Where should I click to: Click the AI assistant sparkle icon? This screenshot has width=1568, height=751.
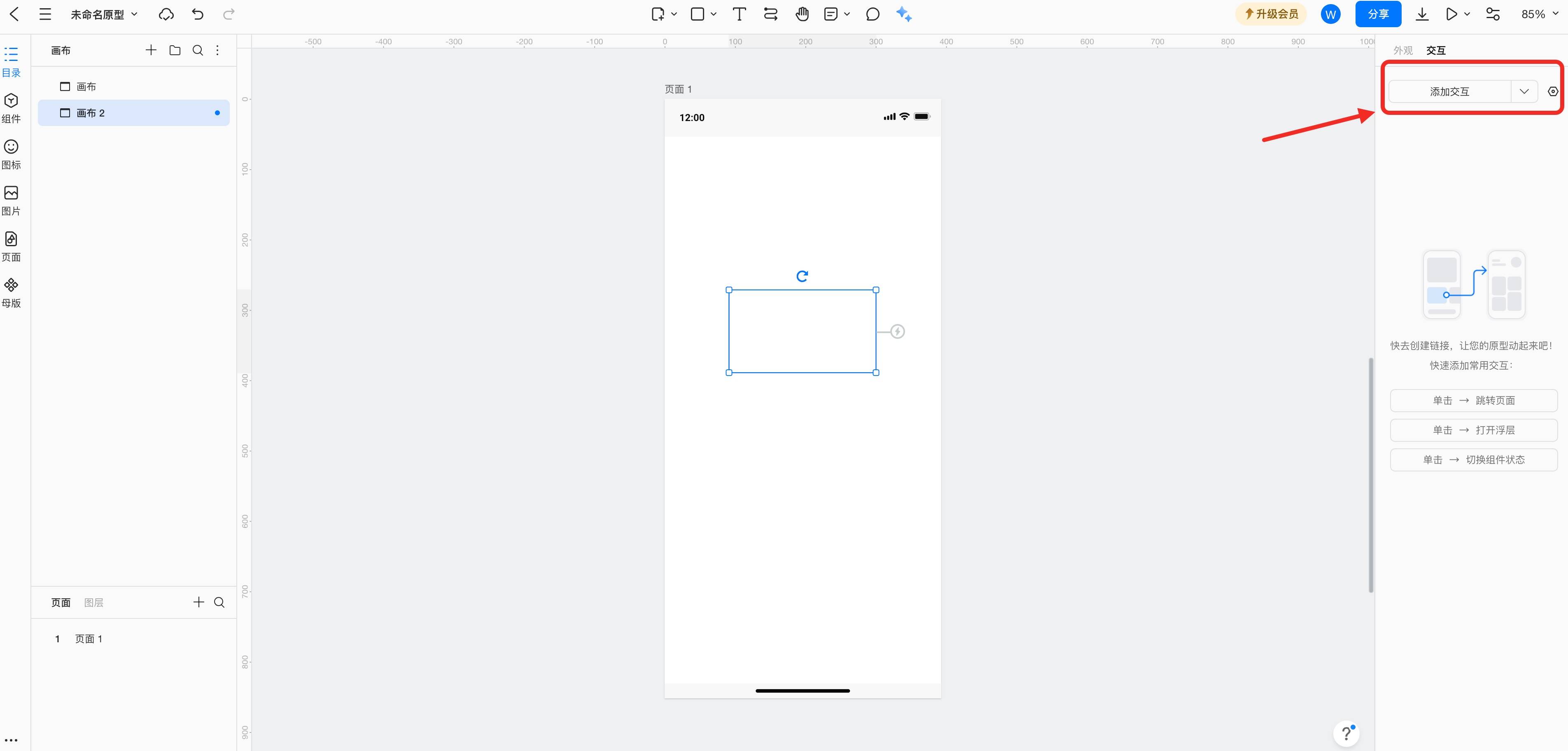click(x=904, y=14)
